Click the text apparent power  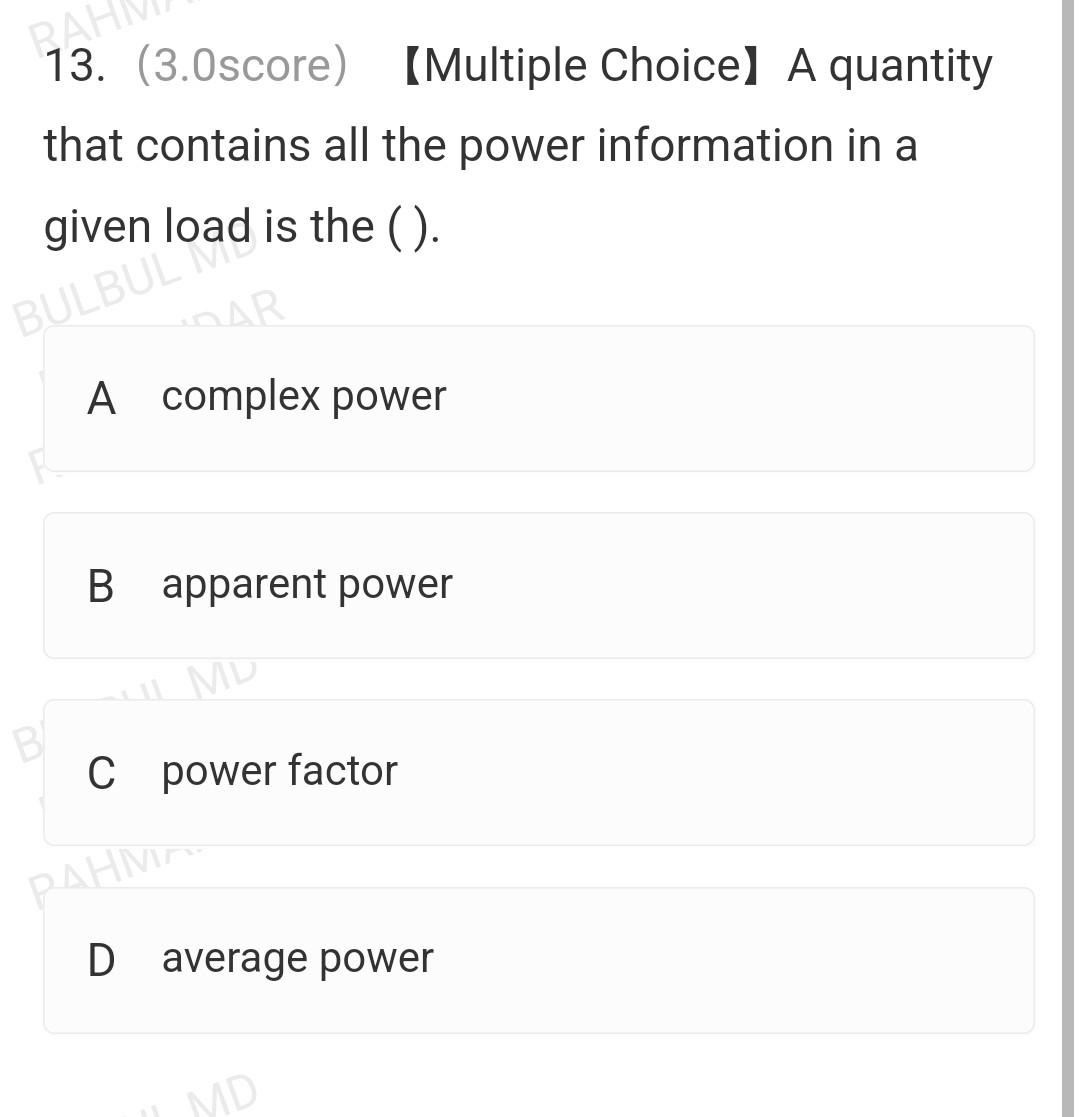(307, 585)
